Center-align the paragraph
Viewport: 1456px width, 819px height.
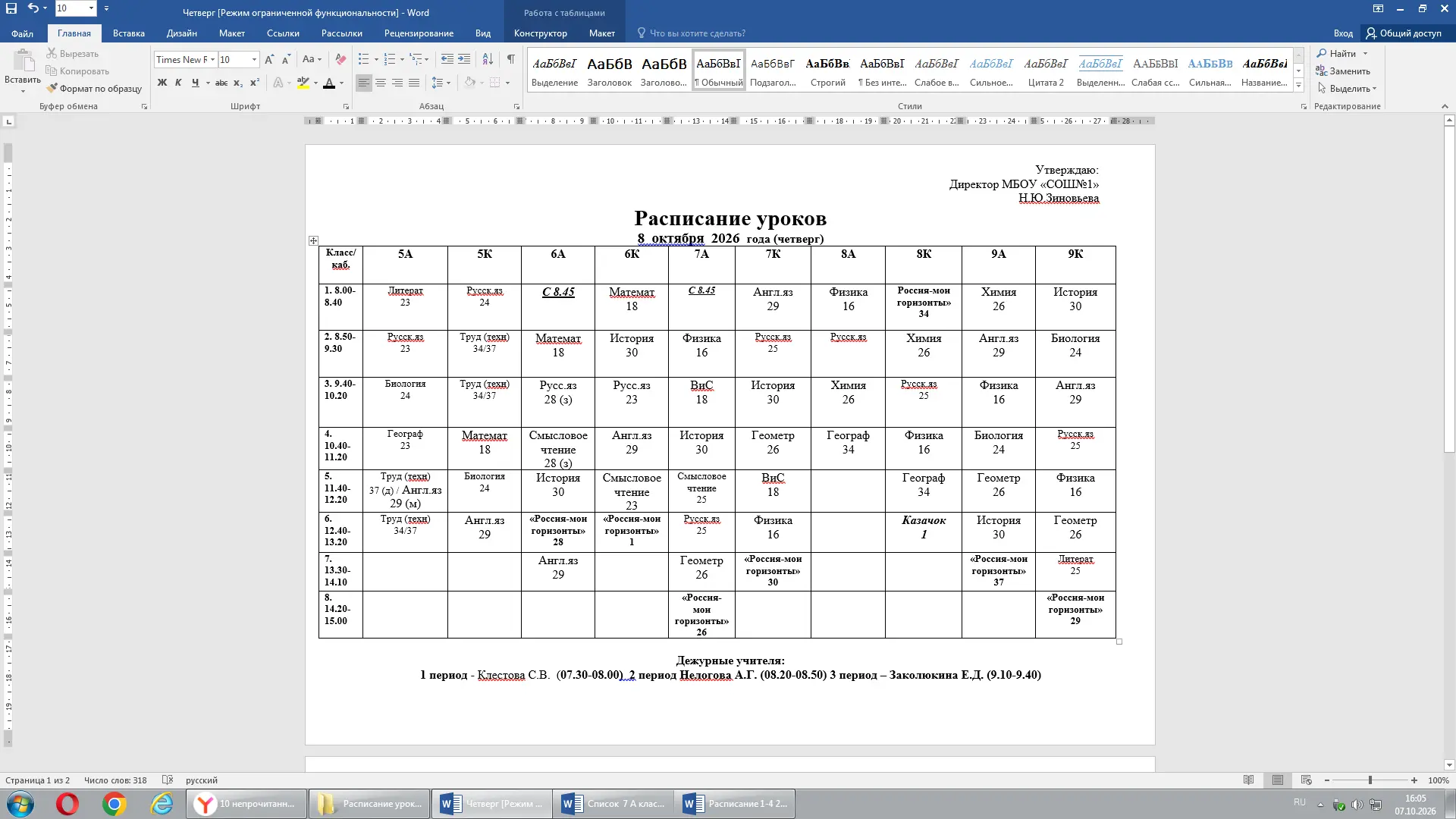381,83
